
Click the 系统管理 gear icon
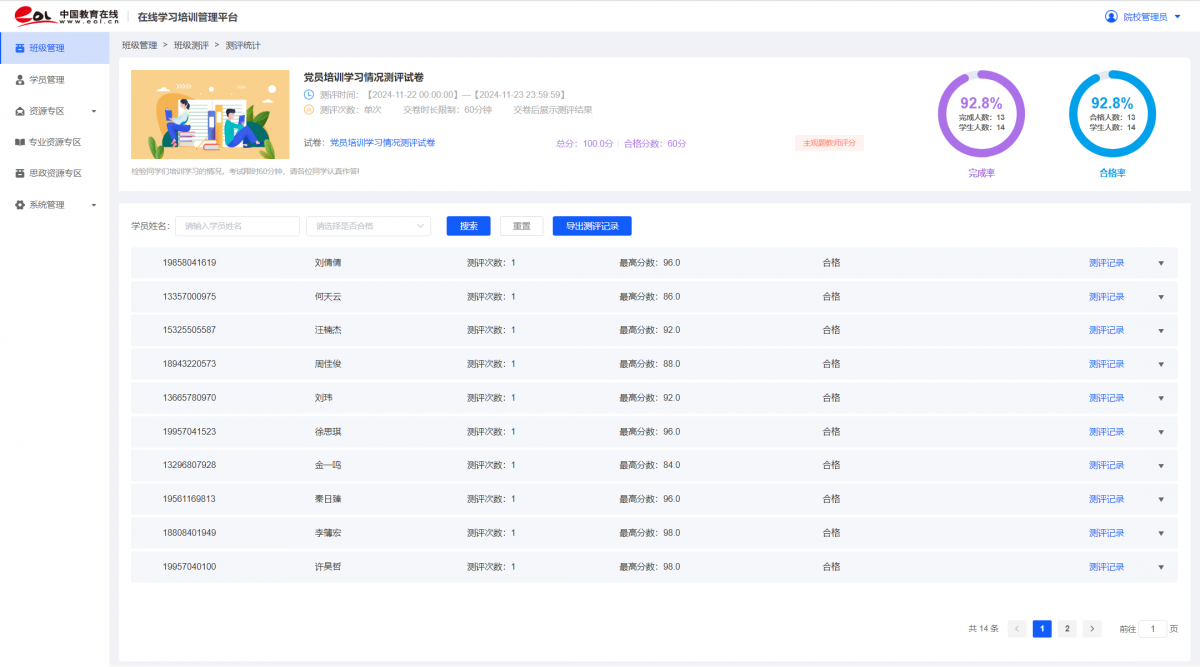tap(20, 205)
